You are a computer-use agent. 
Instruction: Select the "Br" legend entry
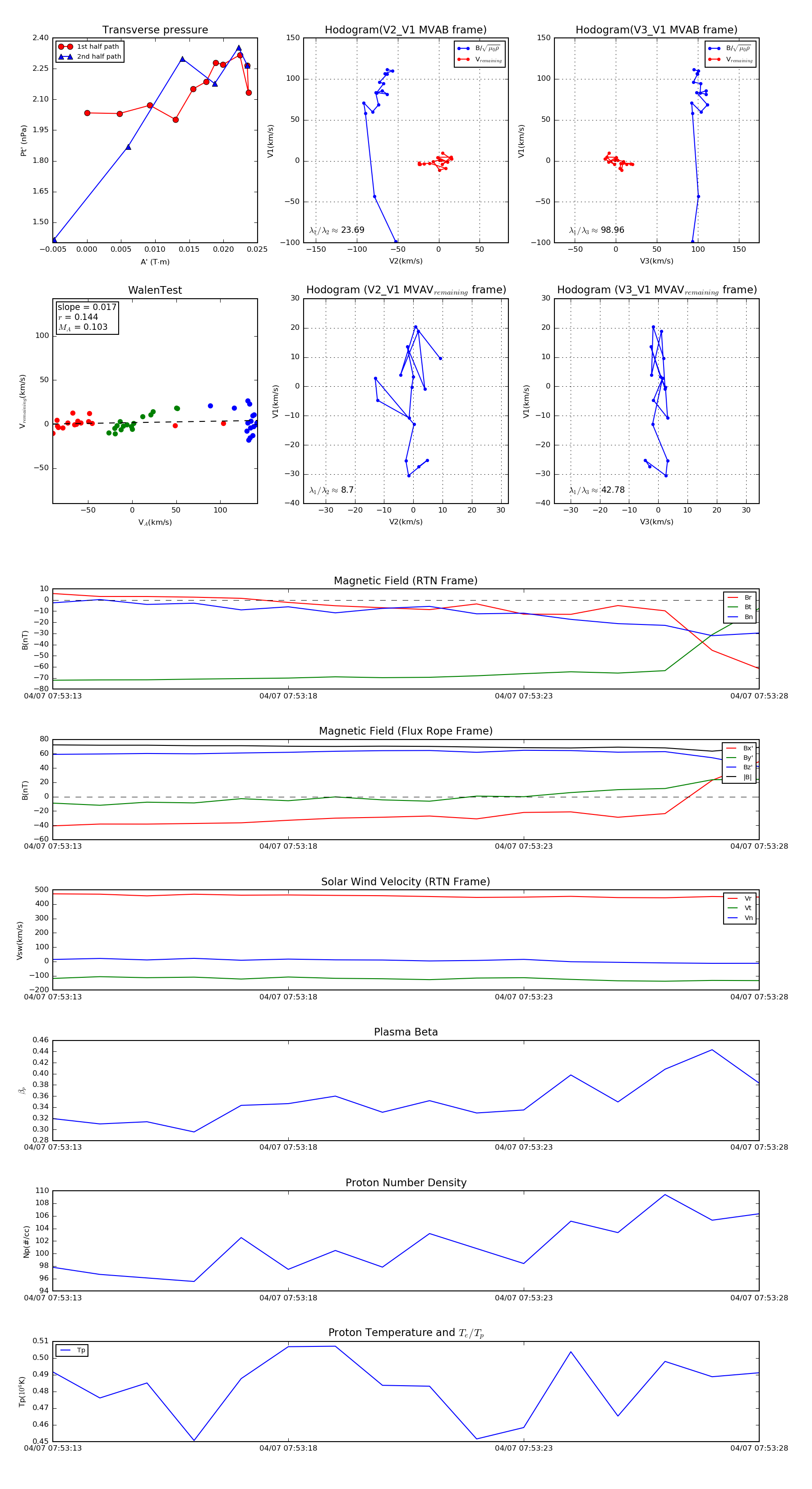740,598
